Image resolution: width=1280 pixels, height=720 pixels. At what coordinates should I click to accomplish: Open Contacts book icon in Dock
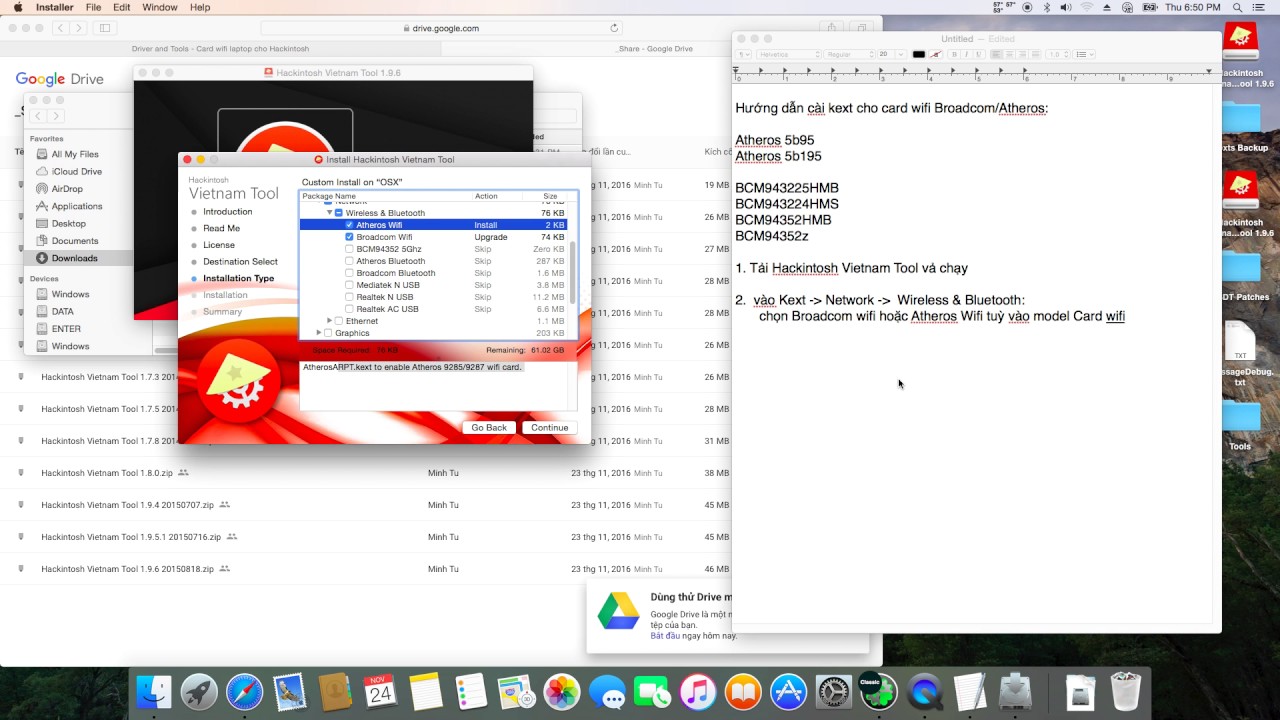[335, 692]
